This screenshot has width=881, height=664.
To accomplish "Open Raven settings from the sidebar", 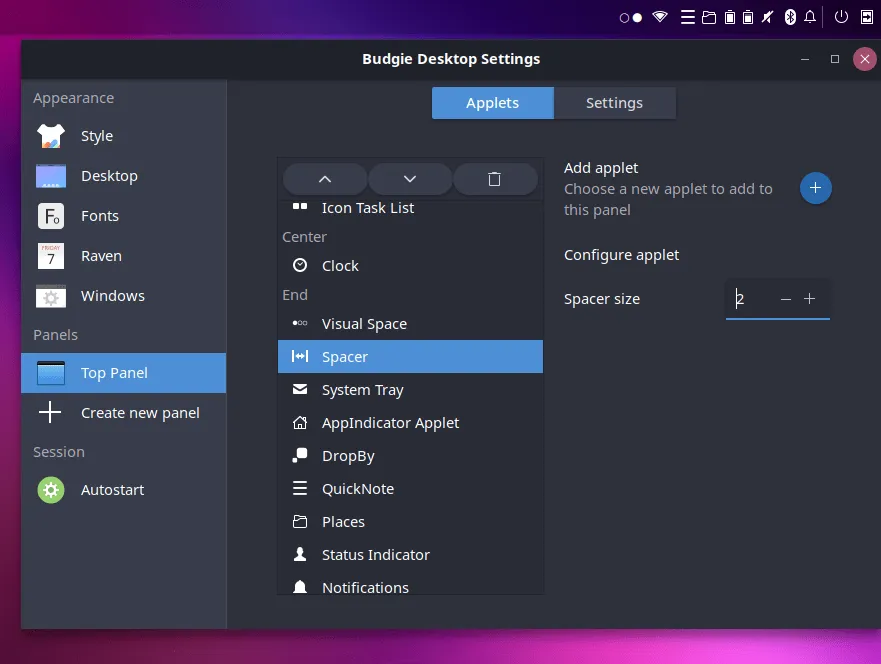I will (x=101, y=256).
